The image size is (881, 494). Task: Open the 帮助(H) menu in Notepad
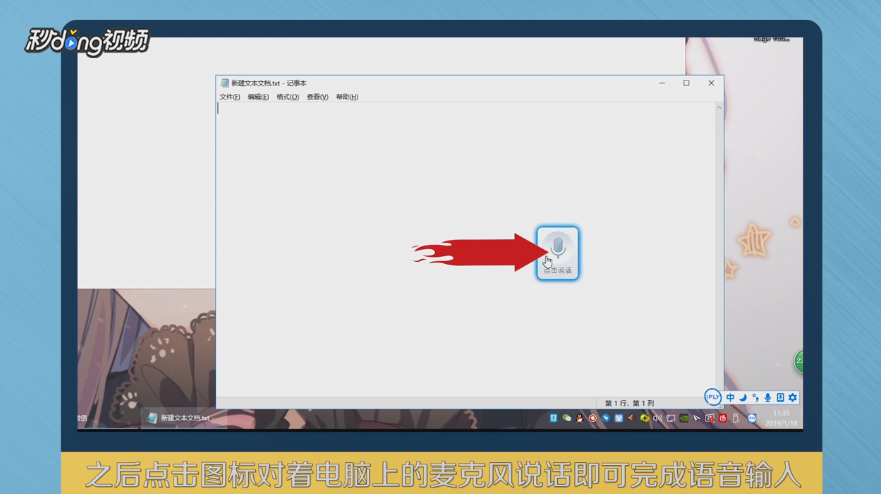[347, 97]
